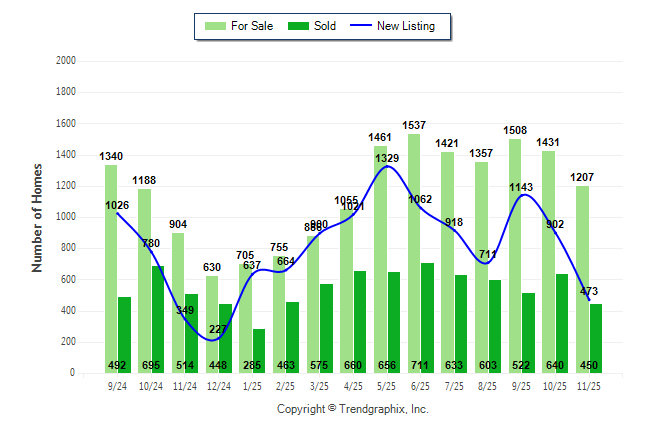Select the 12/24 x-axis month label
Viewport: 646px width, 434px height.
pos(218,386)
